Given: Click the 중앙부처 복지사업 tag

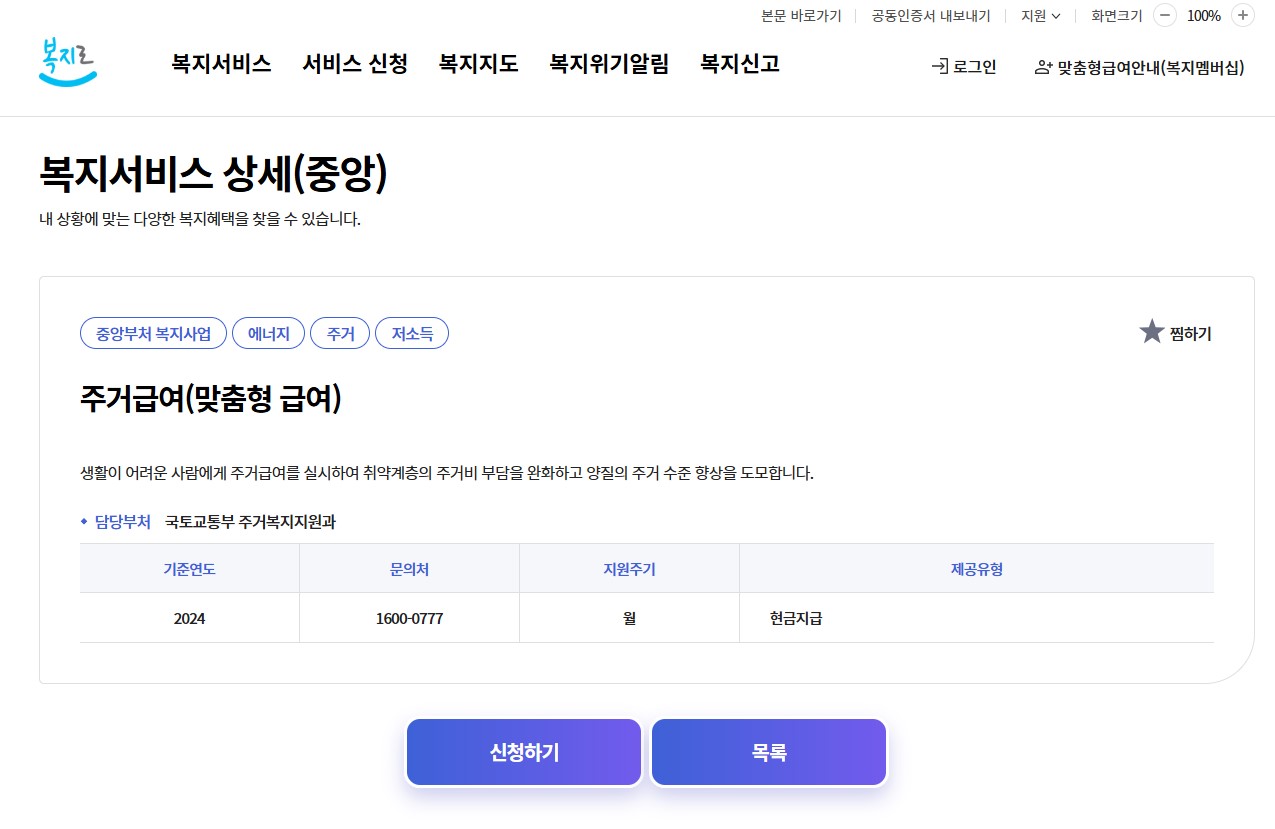Looking at the screenshot, I should [x=153, y=333].
